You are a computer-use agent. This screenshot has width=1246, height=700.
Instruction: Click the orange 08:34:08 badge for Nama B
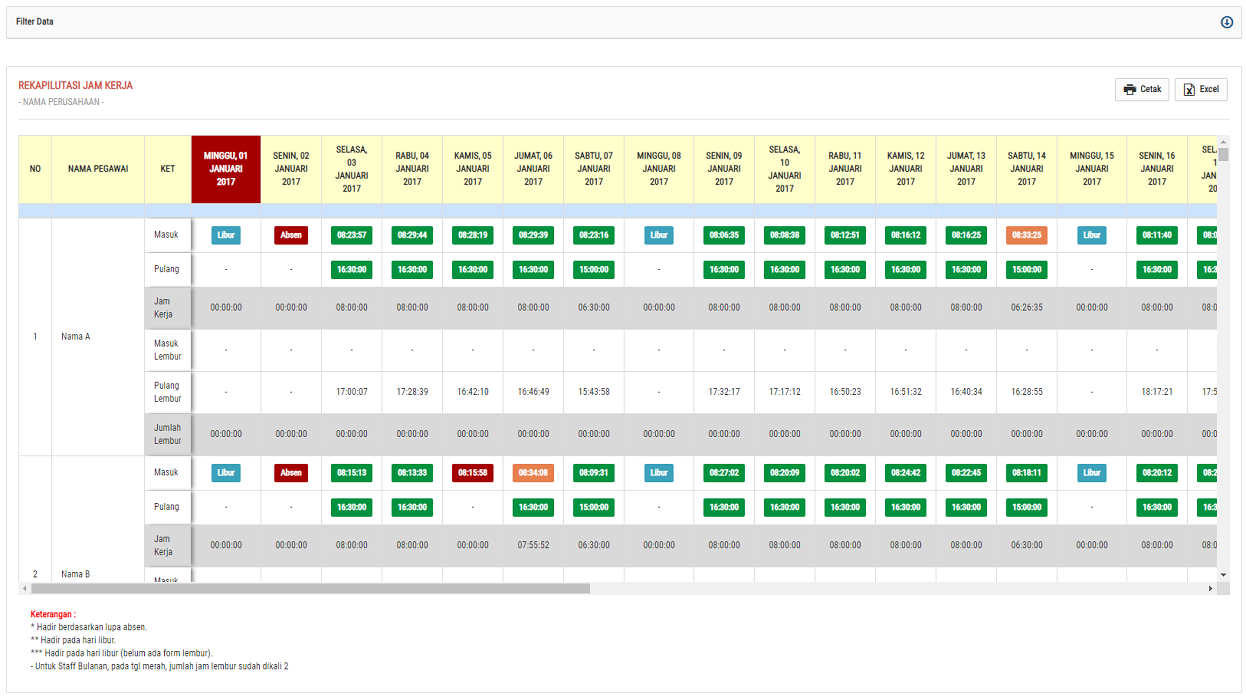533,473
